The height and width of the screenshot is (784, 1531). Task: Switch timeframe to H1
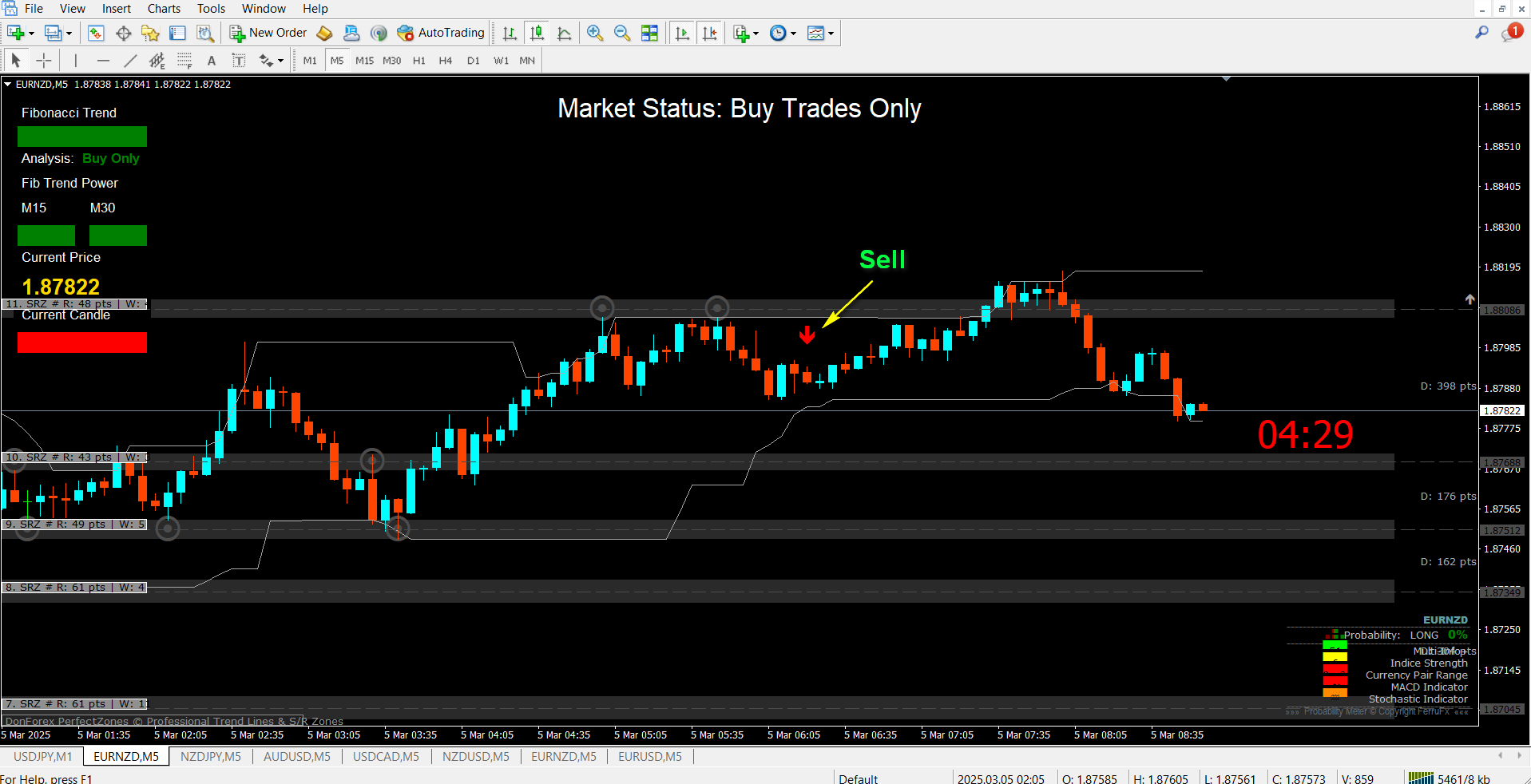419,60
